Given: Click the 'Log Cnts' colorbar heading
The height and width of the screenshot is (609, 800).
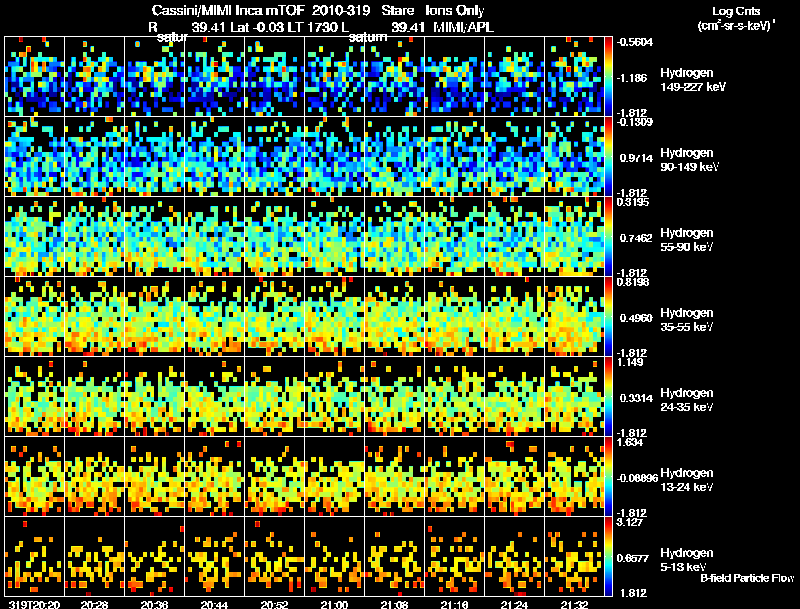Looking at the screenshot, I should (736, 11).
